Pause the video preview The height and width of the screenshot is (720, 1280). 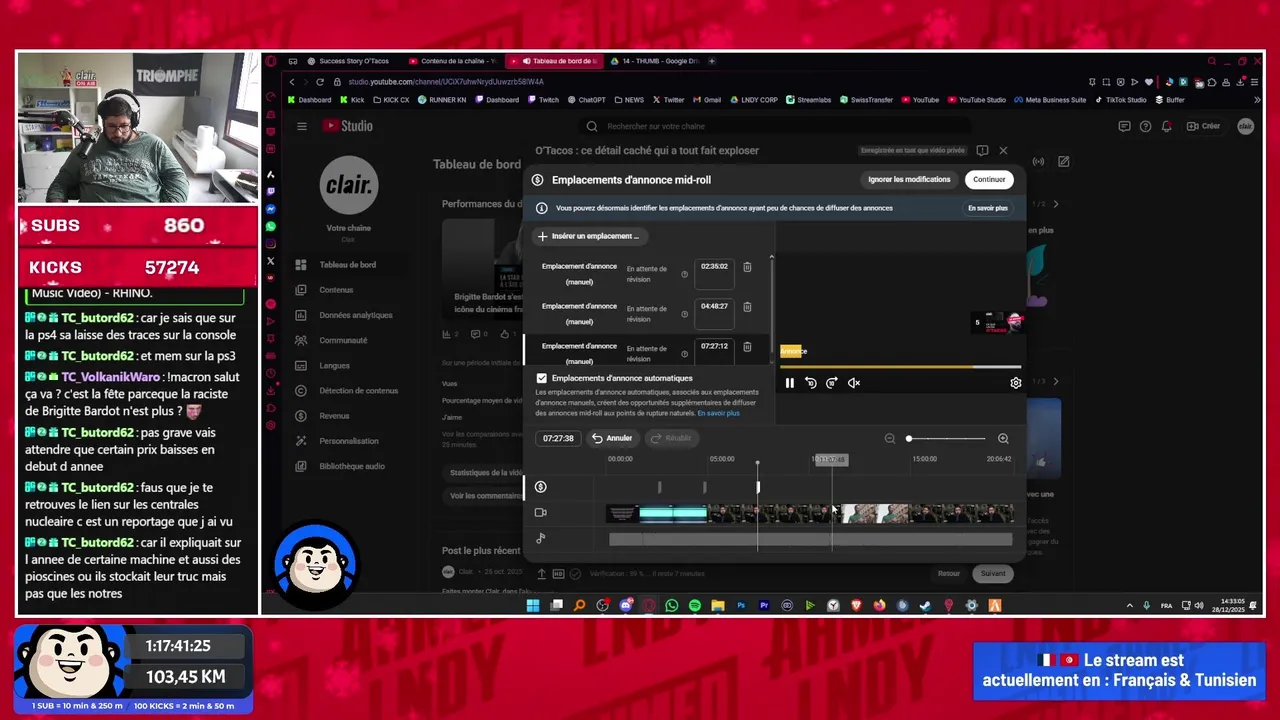(x=790, y=383)
